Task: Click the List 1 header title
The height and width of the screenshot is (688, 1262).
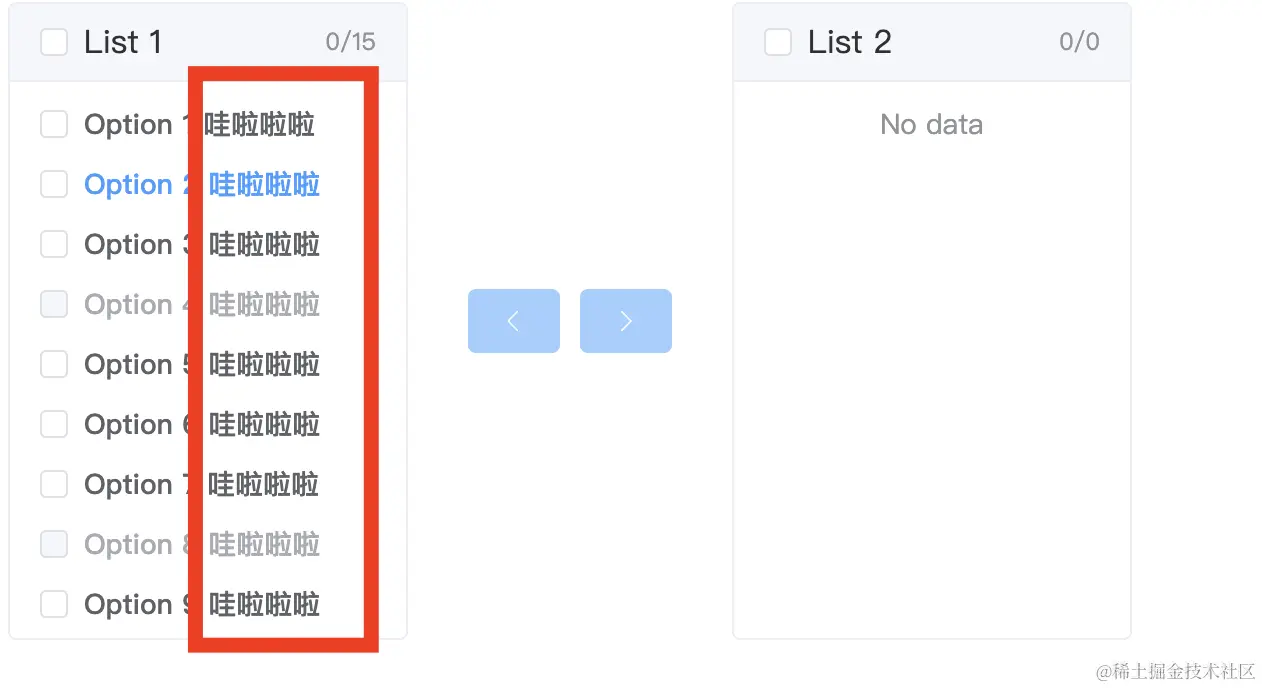Action: pyautogui.click(x=123, y=41)
